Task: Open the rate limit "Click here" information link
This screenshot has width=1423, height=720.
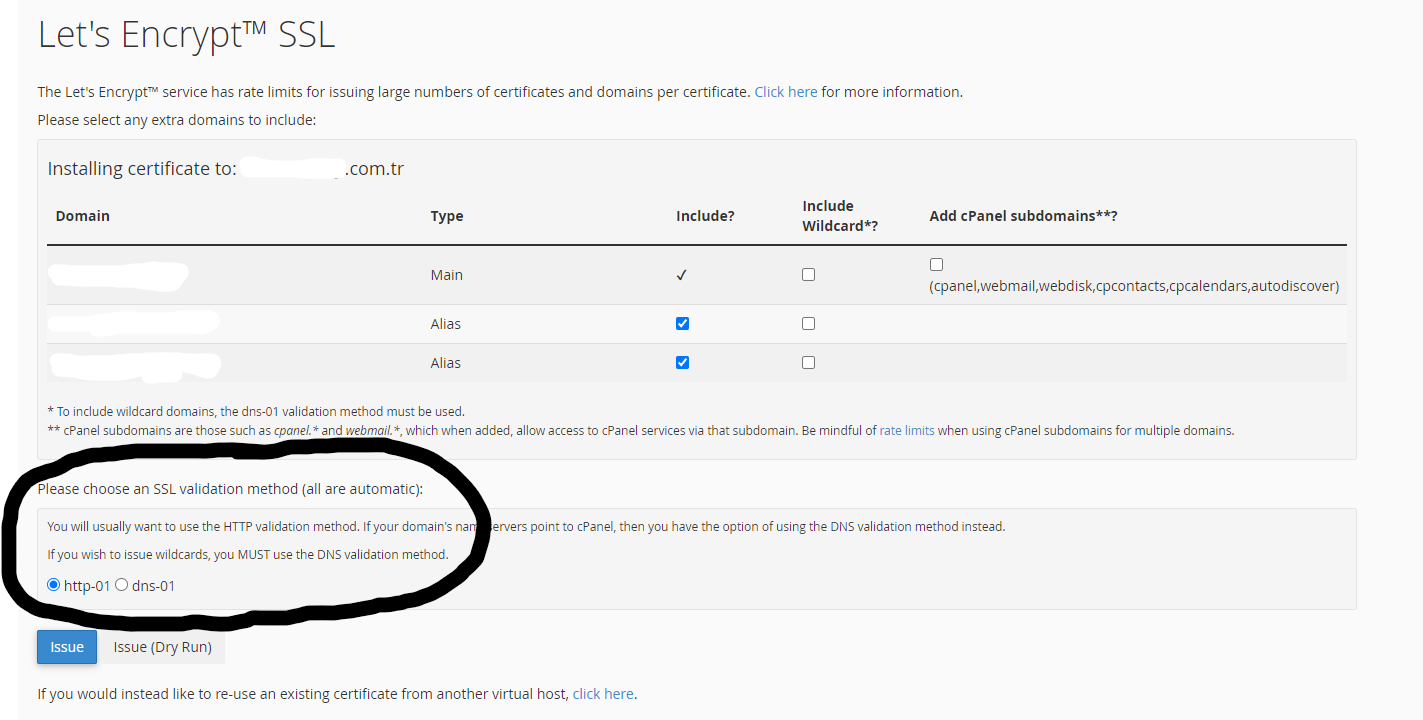Action: (x=786, y=92)
